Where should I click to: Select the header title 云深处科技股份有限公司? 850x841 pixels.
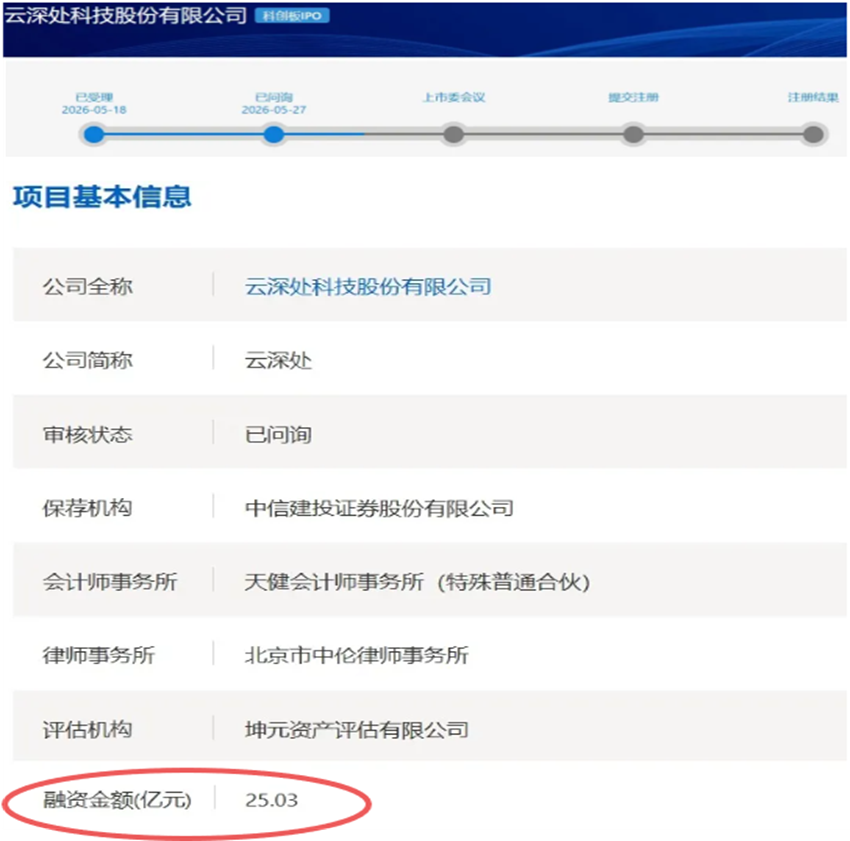tap(126, 16)
